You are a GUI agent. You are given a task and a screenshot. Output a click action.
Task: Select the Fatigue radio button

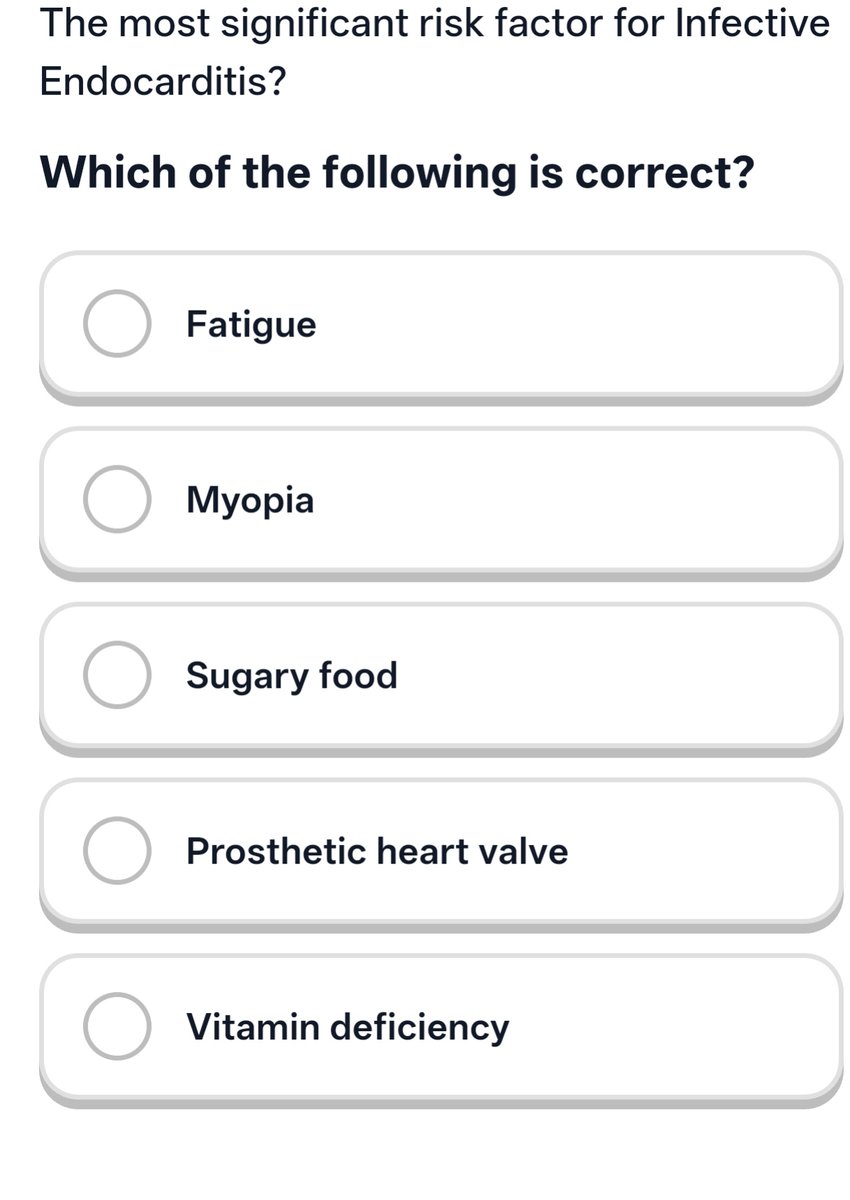click(117, 324)
